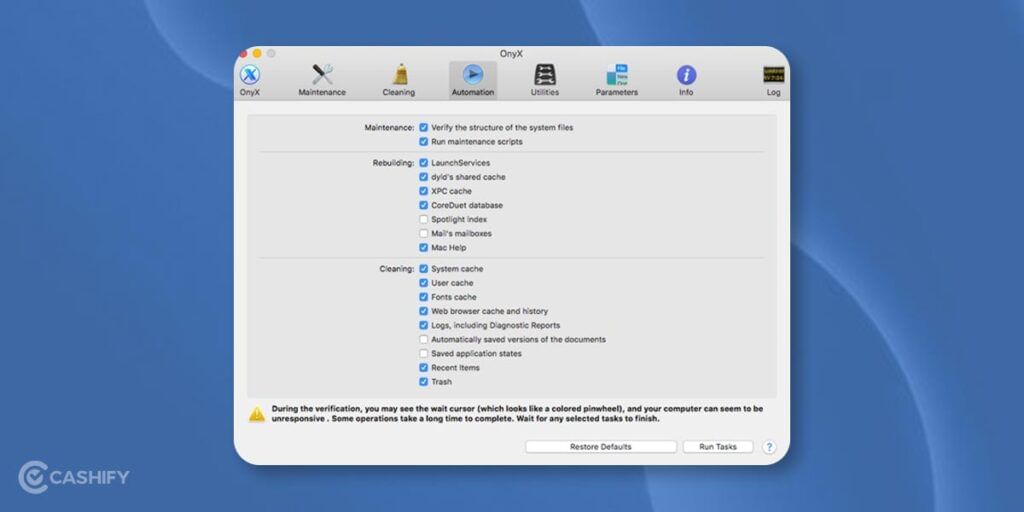Click the Info toolbar label

point(686,93)
